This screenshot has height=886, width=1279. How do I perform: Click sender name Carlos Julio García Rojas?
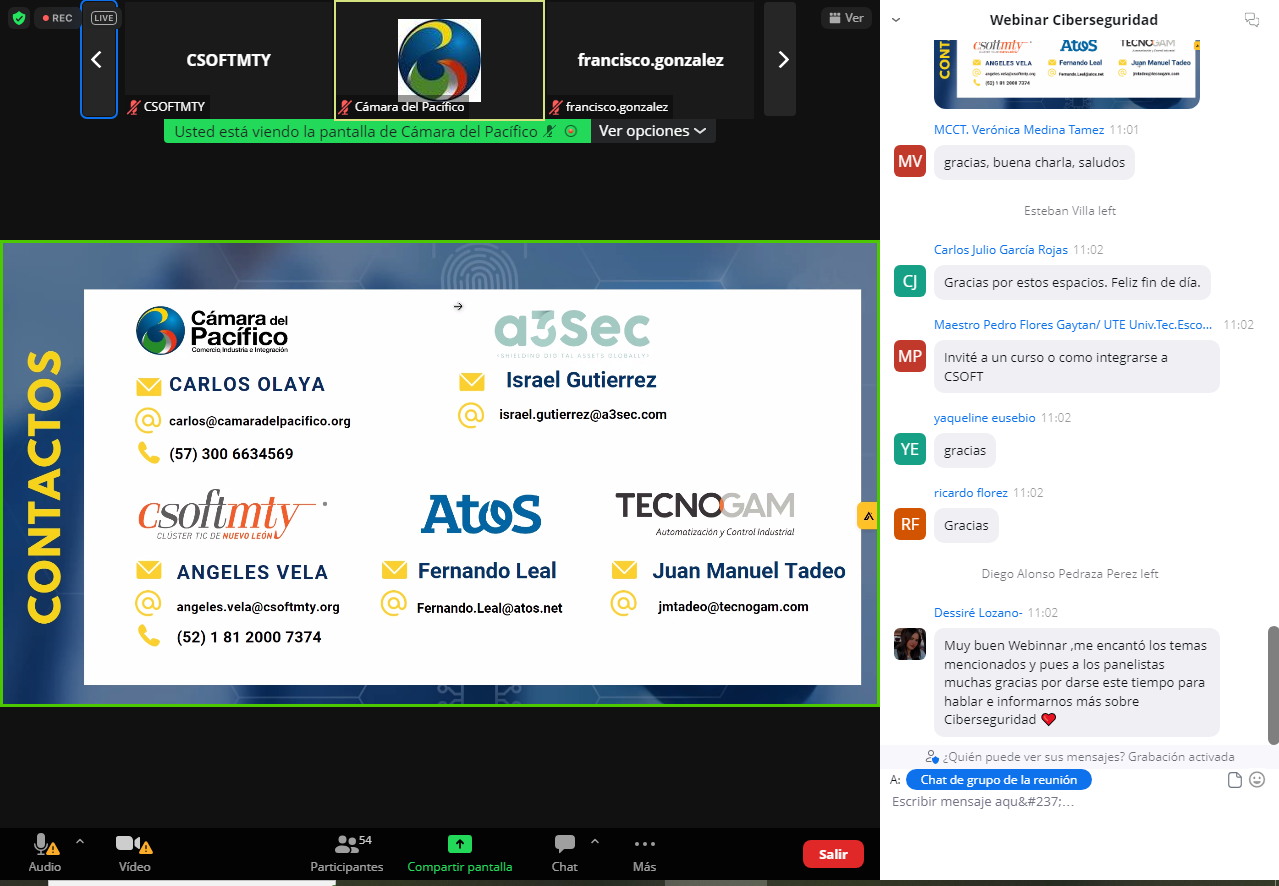(x=1000, y=250)
